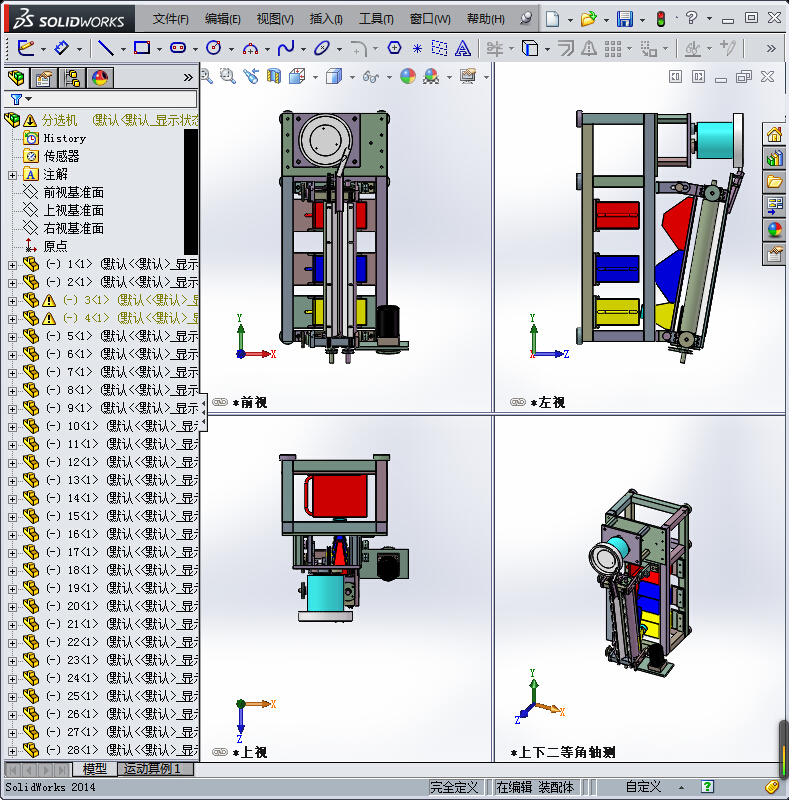Open the File Explorer task pane icon

[x=774, y=182]
